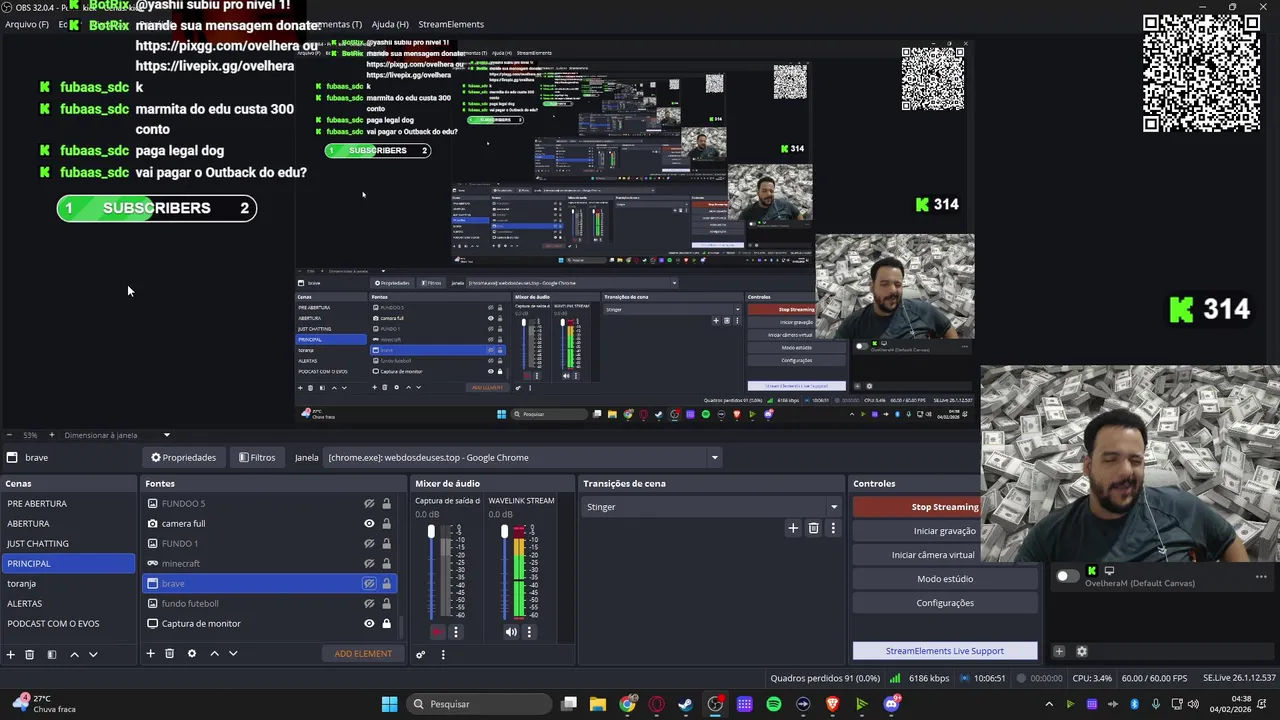Open OvelheraM canvas three-dot options
Image resolution: width=1280 pixels, height=720 pixels.
pyautogui.click(x=1261, y=577)
